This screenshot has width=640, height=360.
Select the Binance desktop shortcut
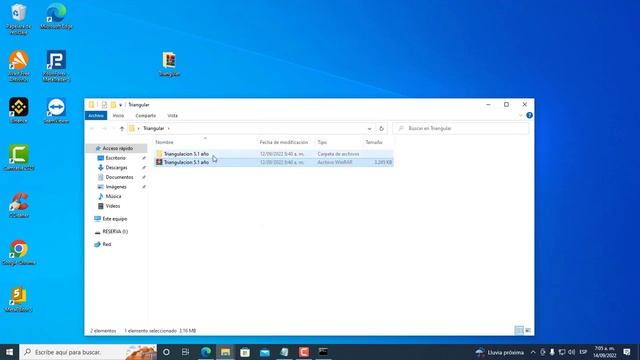18,111
